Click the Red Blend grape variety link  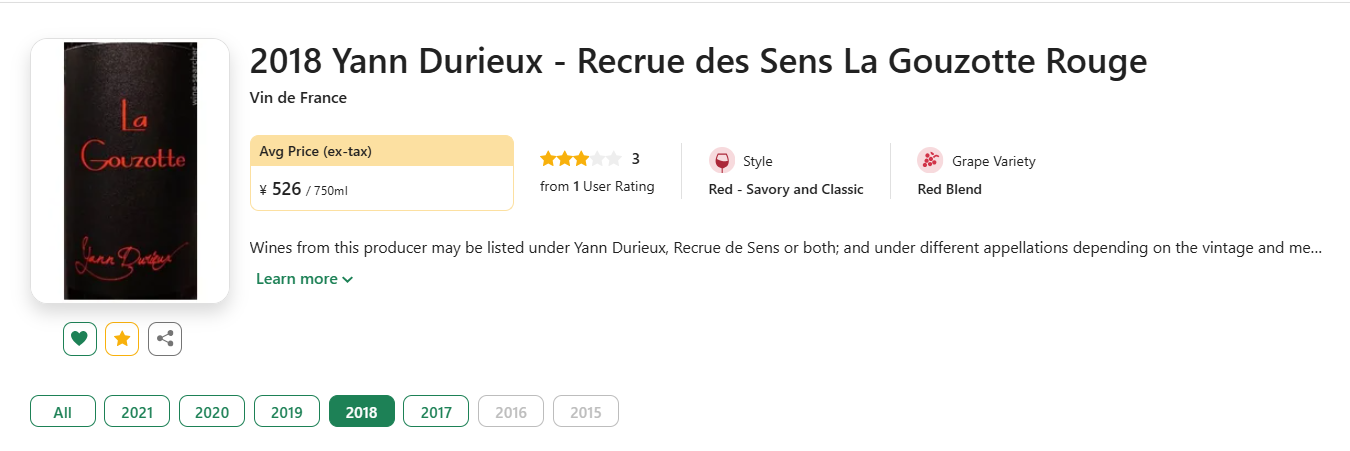[x=950, y=189]
